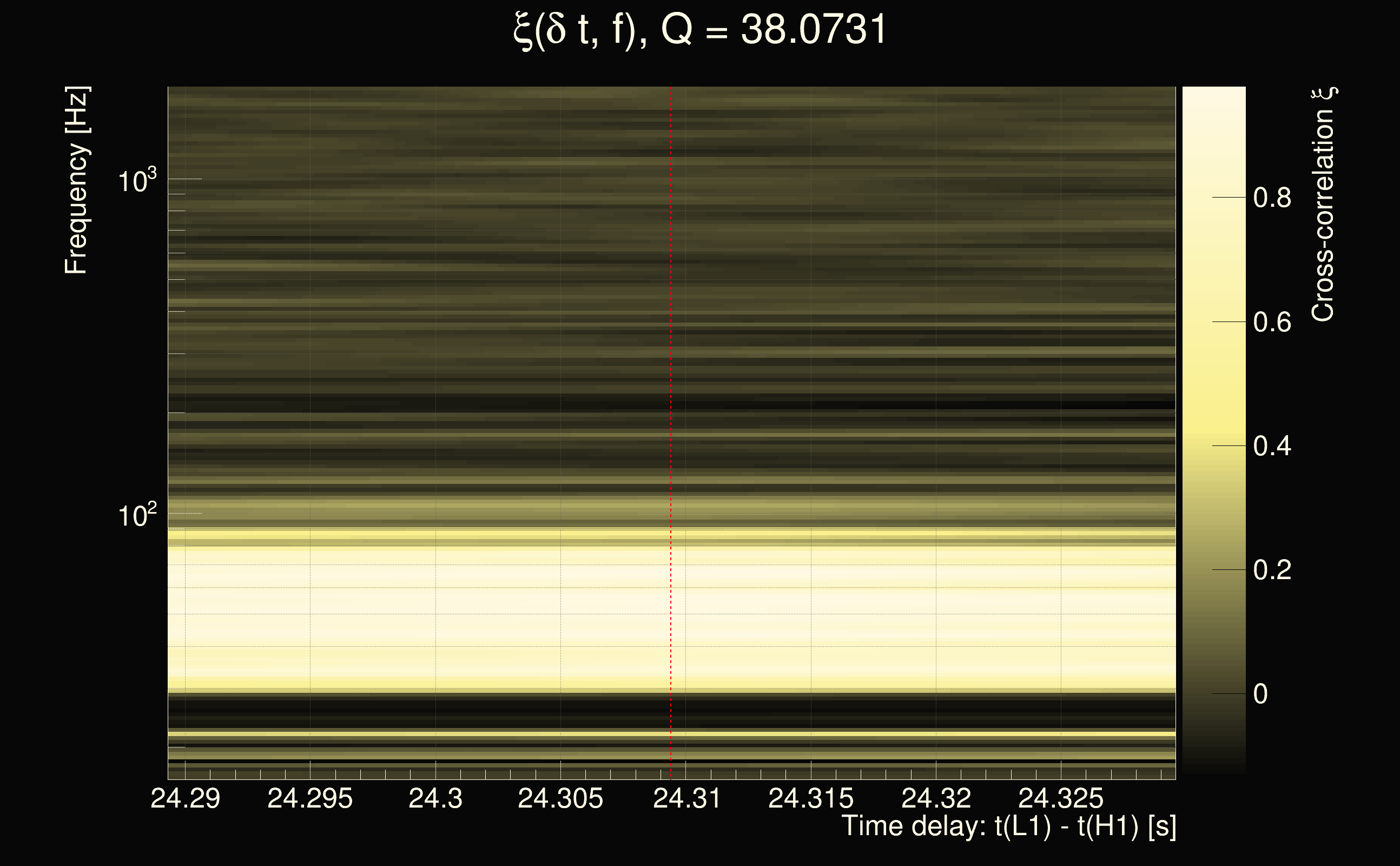
Task: Click the Frequency [Hz] y-axis label
Action: [x=76, y=180]
